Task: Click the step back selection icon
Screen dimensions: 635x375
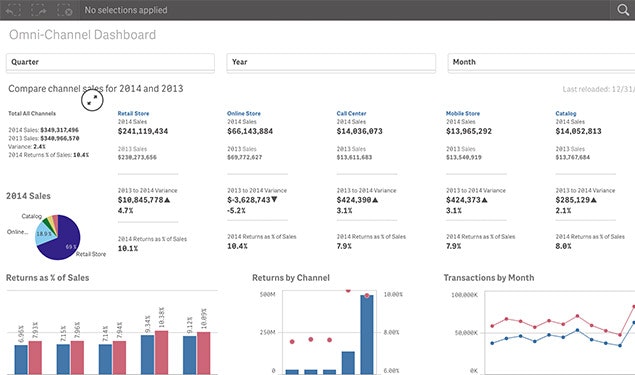Action: tap(13, 10)
